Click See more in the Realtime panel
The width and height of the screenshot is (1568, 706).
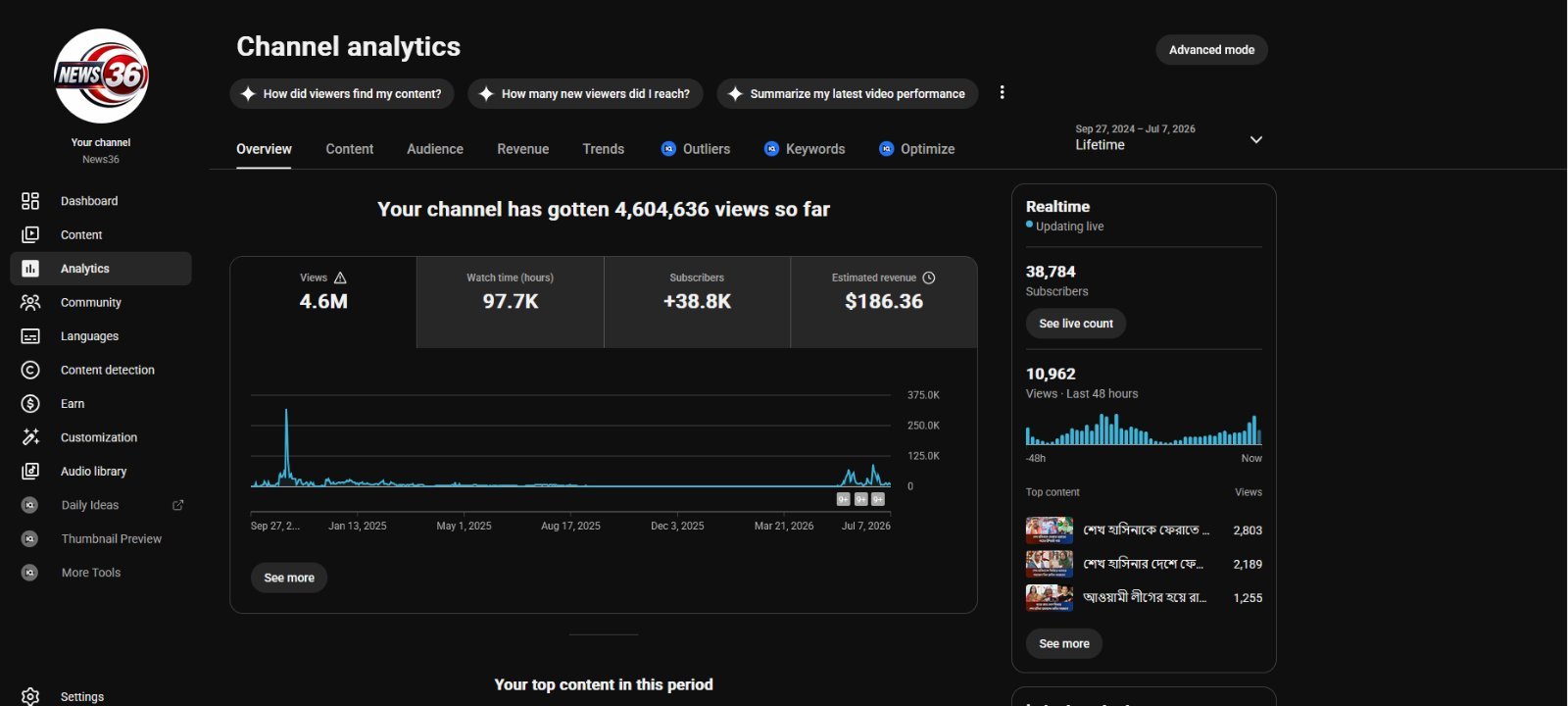(x=1064, y=643)
